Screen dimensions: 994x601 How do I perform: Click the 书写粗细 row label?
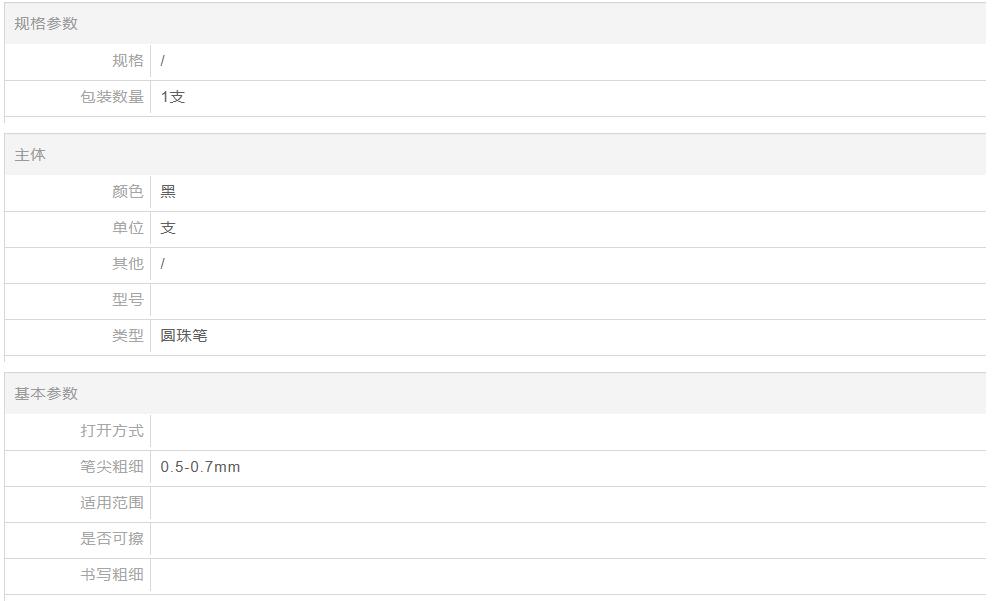click(112, 575)
